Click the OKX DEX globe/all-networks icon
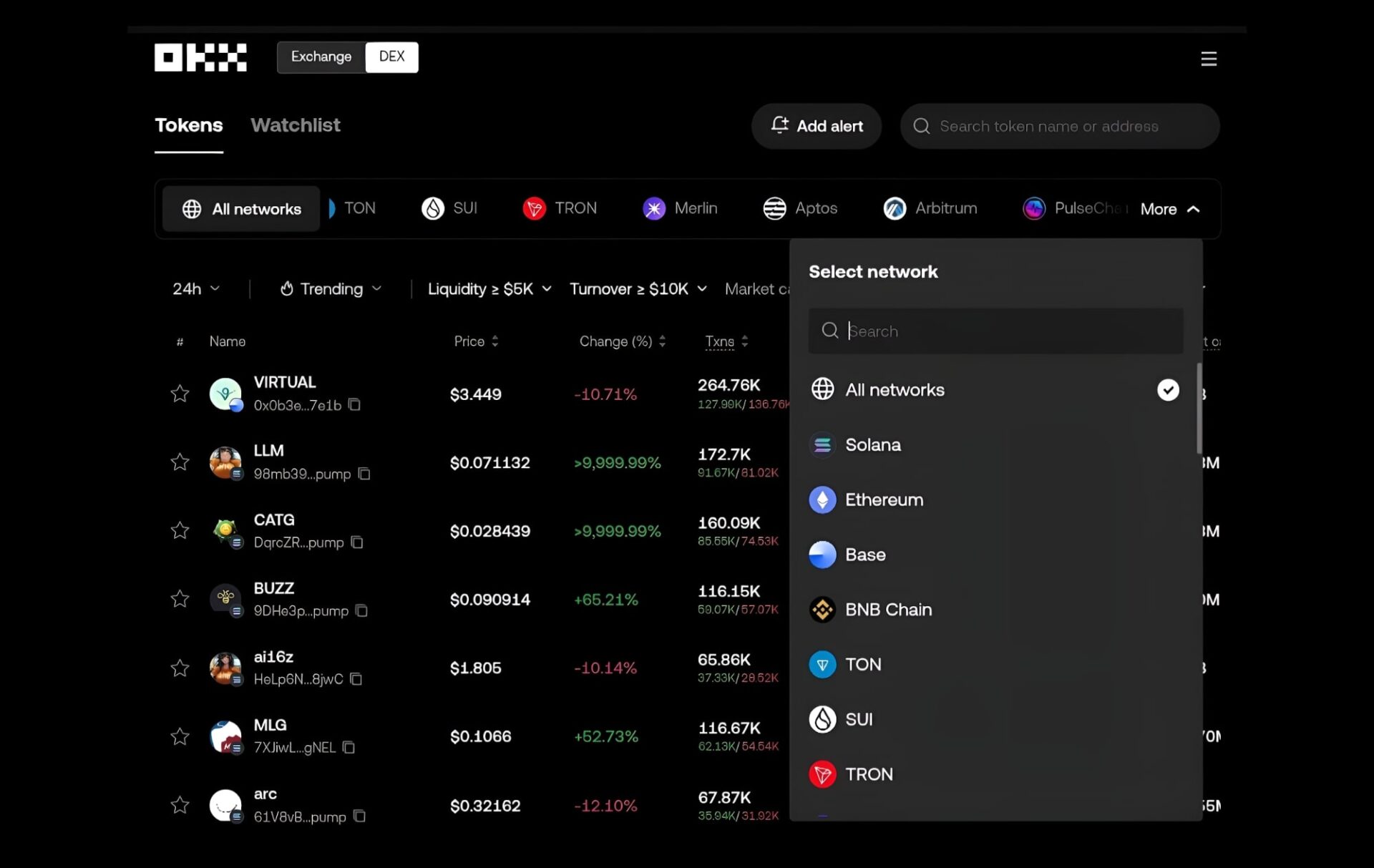Image resolution: width=1374 pixels, height=868 pixels. point(192,208)
